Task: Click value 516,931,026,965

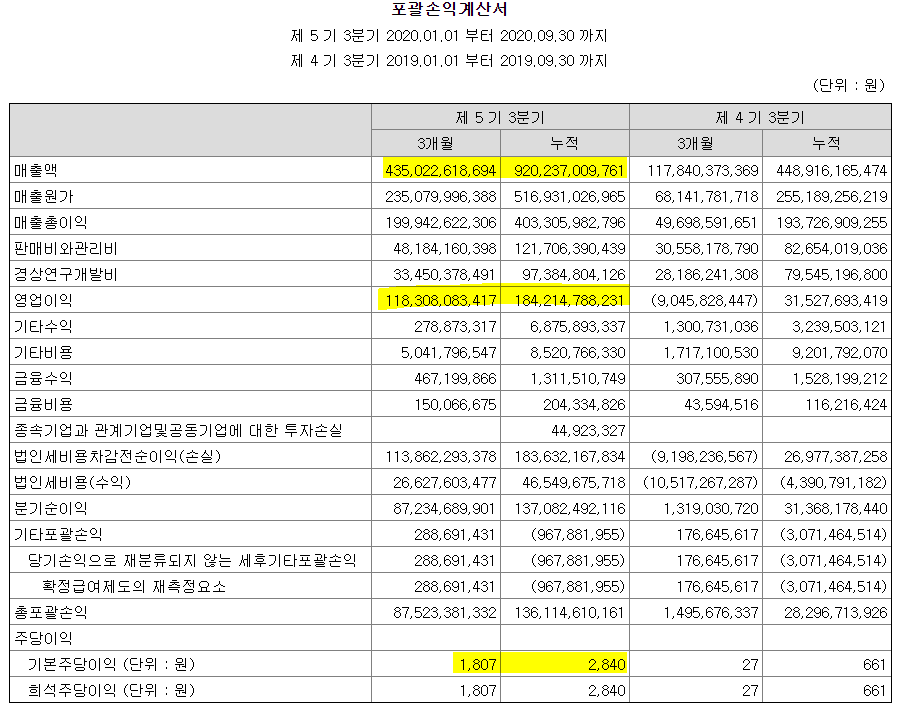Action: pyautogui.click(x=569, y=197)
